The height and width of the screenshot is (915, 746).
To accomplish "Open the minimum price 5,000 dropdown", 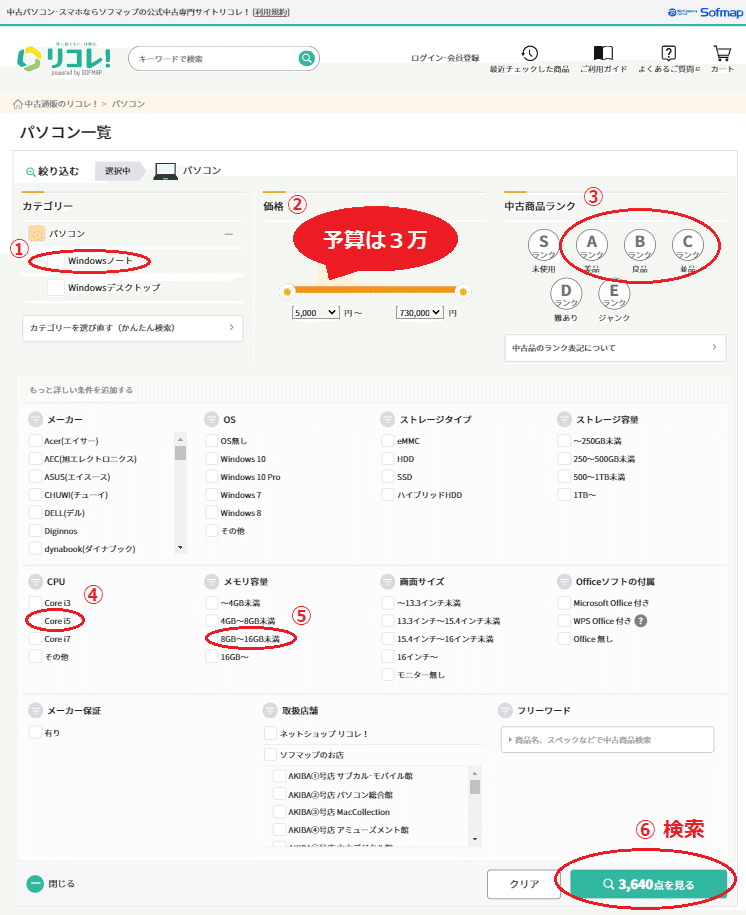I will click(x=315, y=313).
